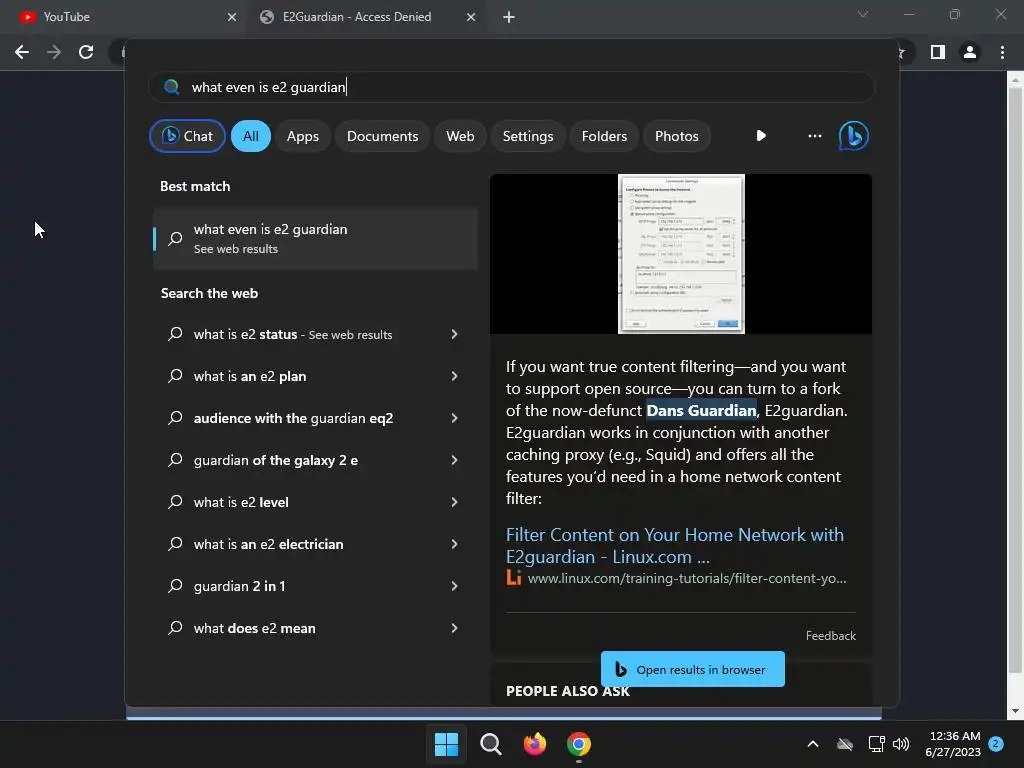The image size is (1024, 768).
Task: Click into the search text box
Action: tap(512, 87)
